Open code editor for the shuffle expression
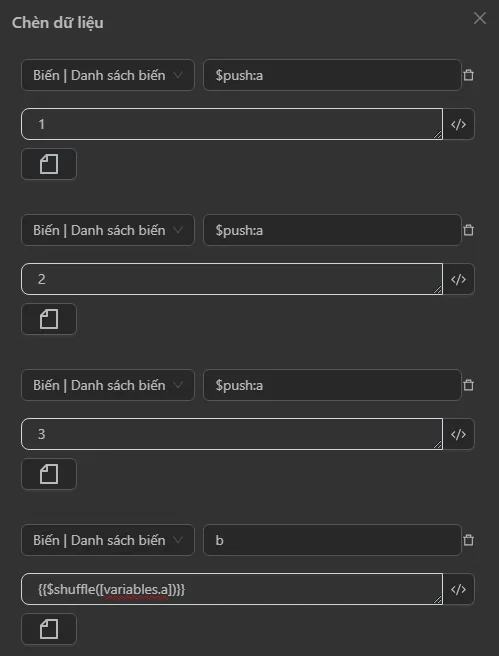Image resolution: width=499 pixels, height=656 pixels. coord(458,589)
